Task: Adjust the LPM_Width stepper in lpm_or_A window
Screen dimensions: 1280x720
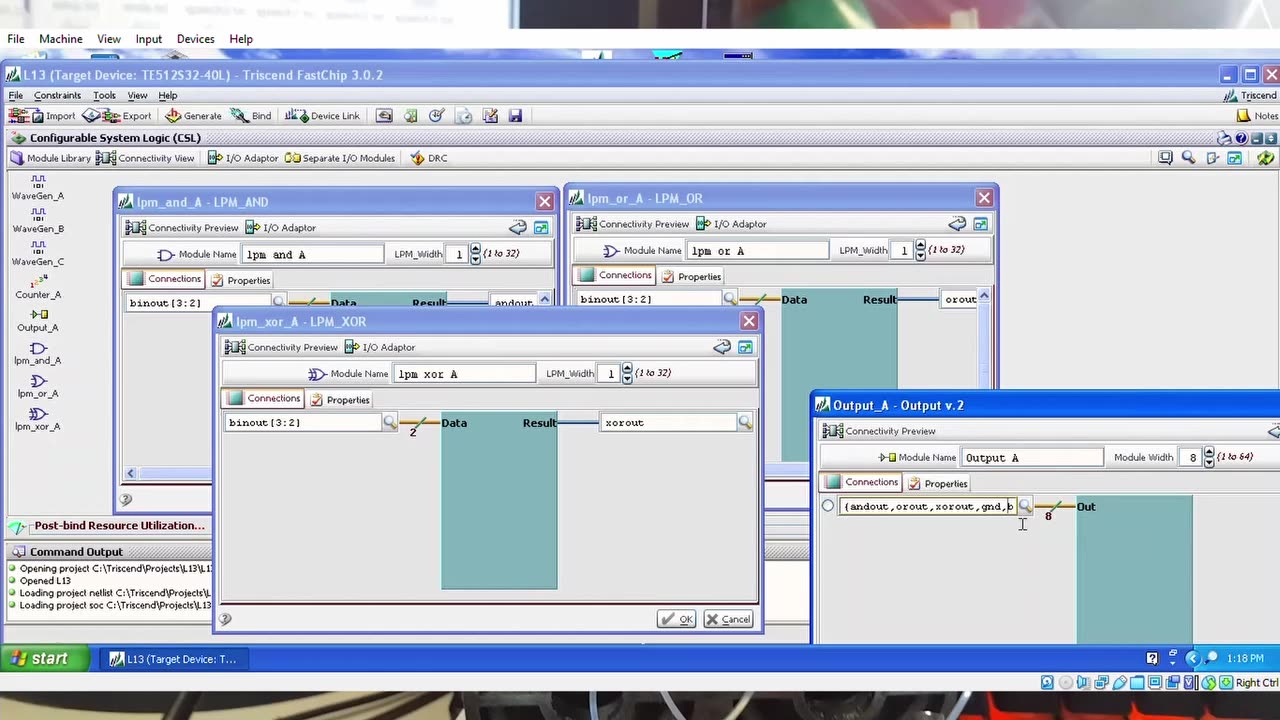Action: click(x=920, y=250)
